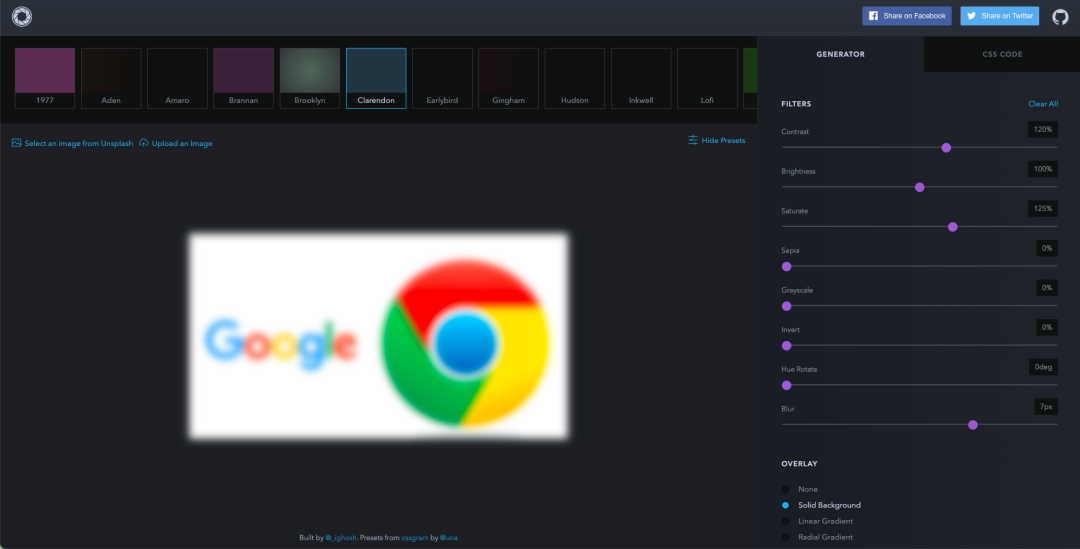Select the Linear Gradient overlay option
Screen dimensions: 1080x549
[817, 521]
